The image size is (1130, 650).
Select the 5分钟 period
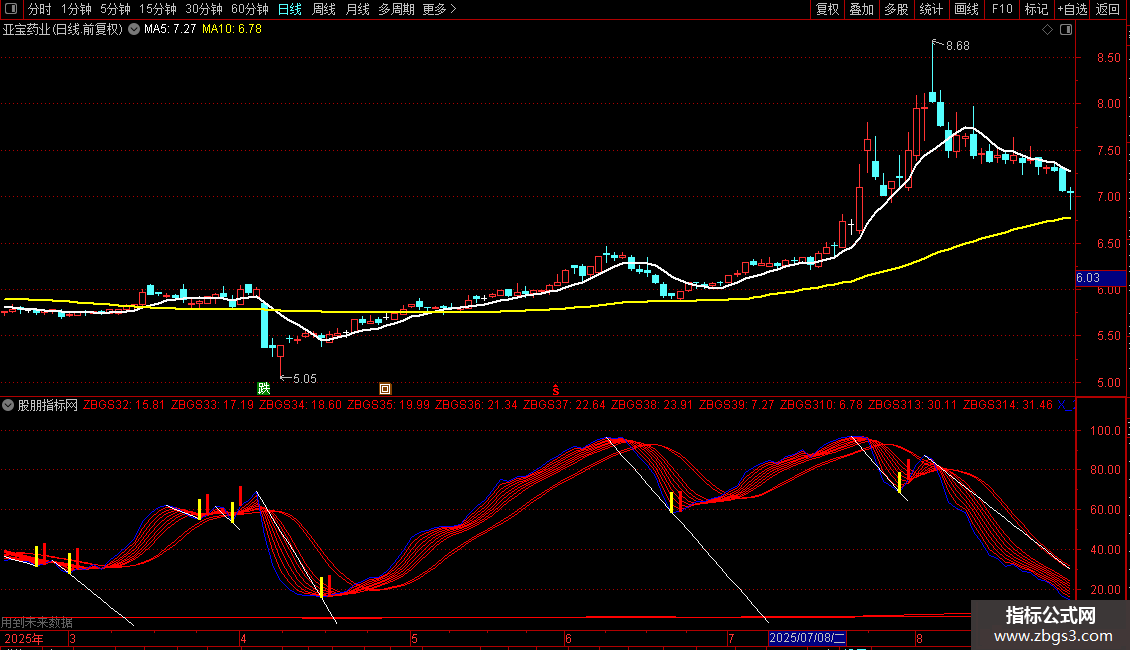[x=115, y=9]
